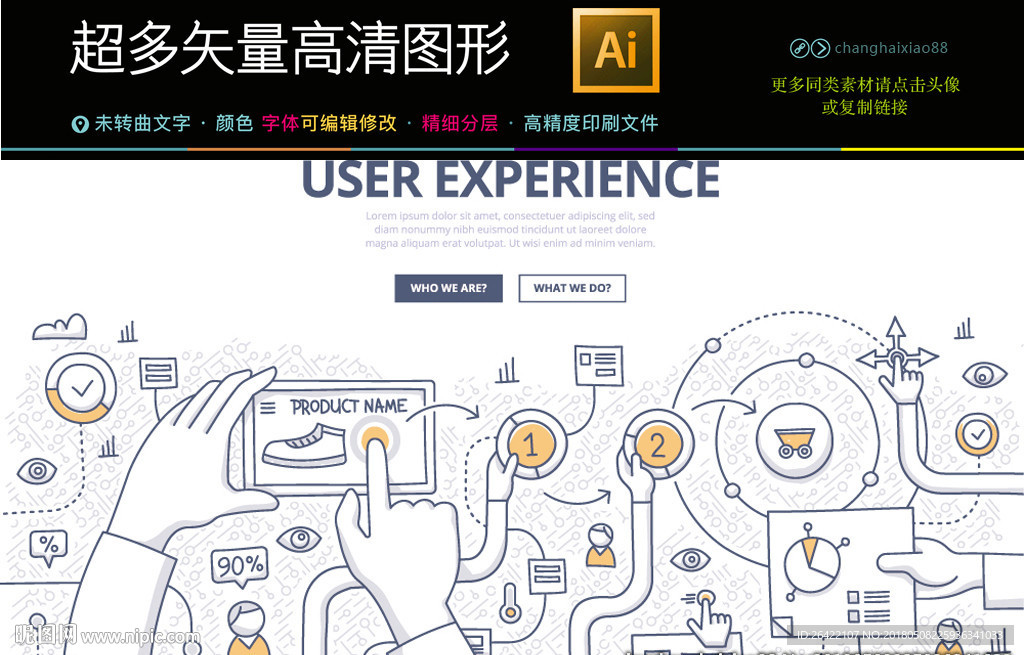
Task: Enable the highlighted round button under the finger
Action: [373, 435]
